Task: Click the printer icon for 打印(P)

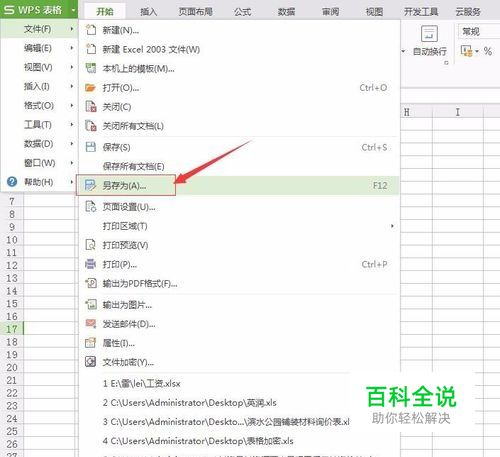Action: 91,264
